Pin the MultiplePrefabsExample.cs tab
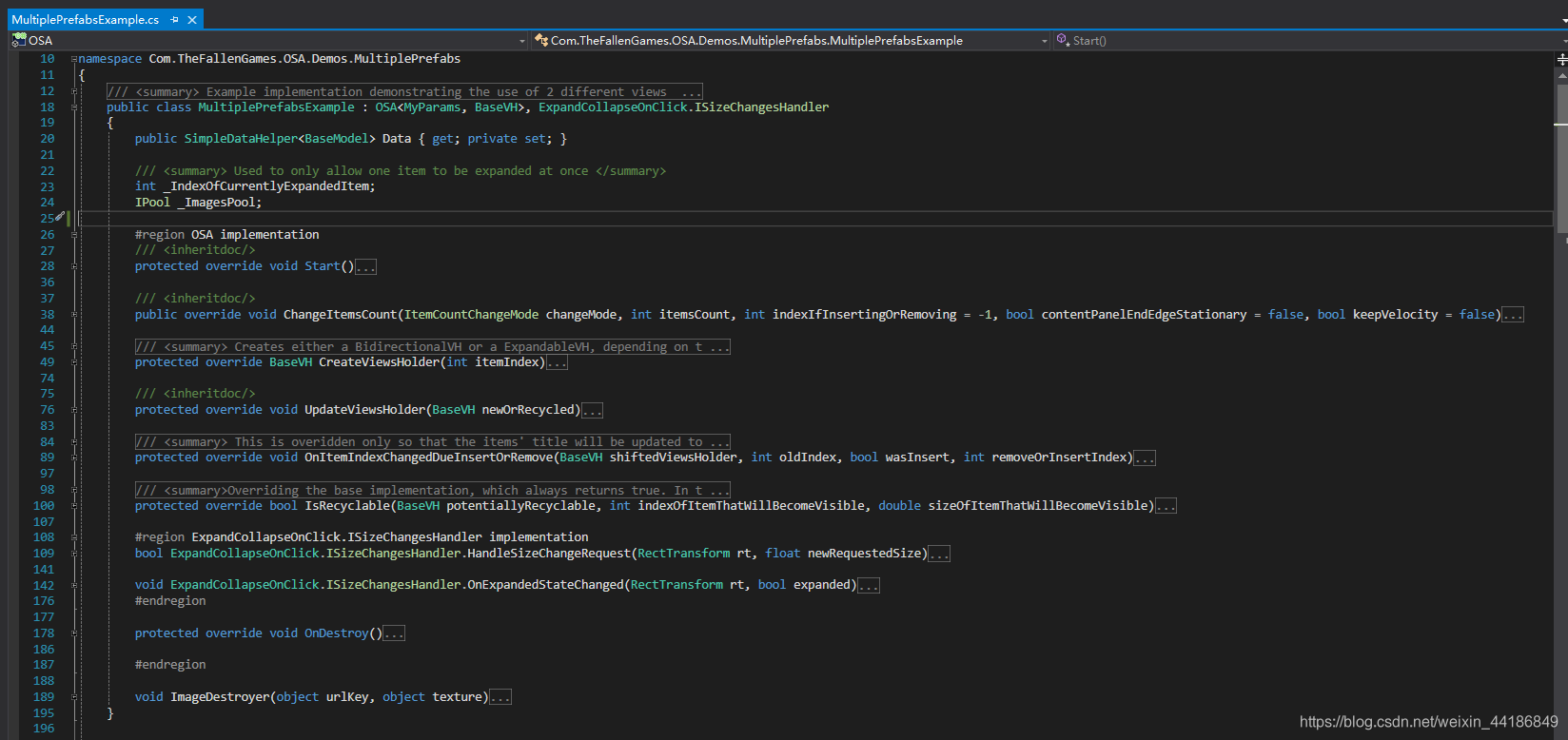This screenshot has height=740, width=1568. (175, 20)
